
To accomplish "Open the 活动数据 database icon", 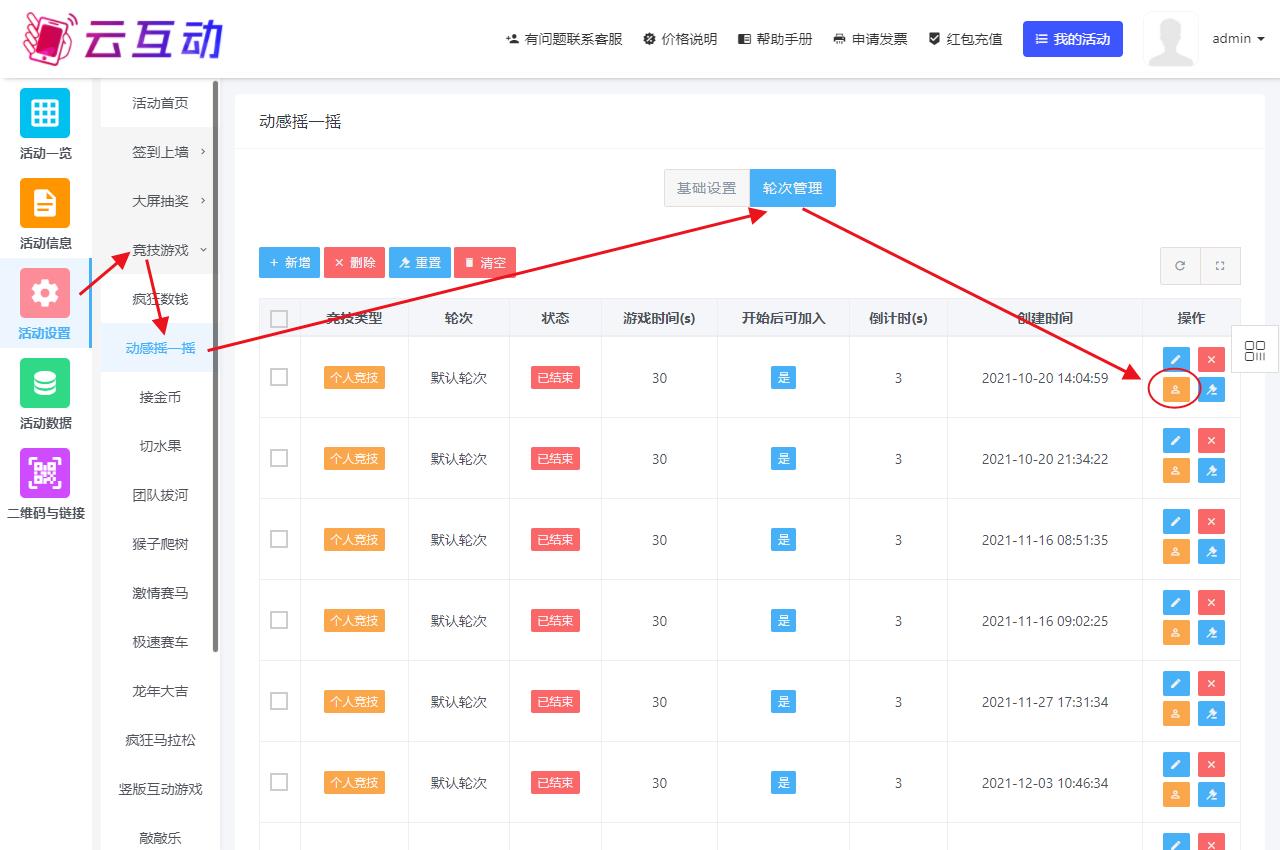I will click(45, 383).
